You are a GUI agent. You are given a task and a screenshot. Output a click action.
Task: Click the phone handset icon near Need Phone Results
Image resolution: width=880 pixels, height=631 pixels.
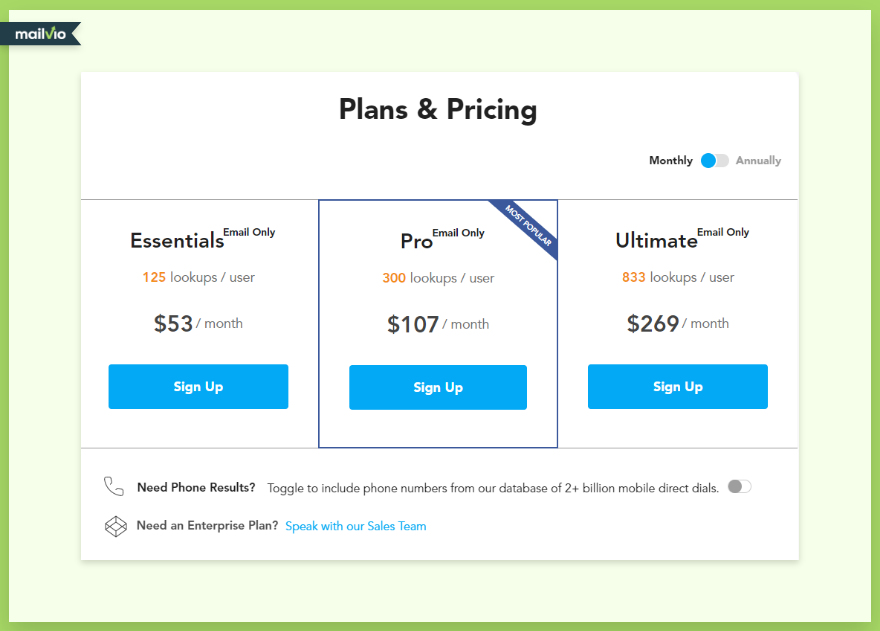click(x=113, y=487)
